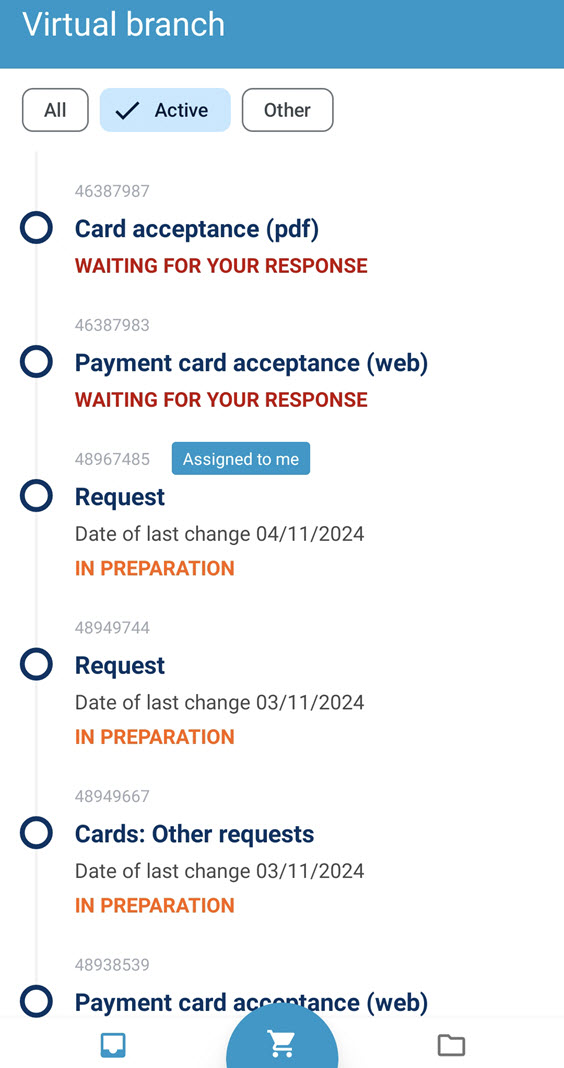Viewport: 564px width, 1068px height.
Task: Select circle marker next to request 46387983
Action: pyautogui.click(x=36, y=362)
